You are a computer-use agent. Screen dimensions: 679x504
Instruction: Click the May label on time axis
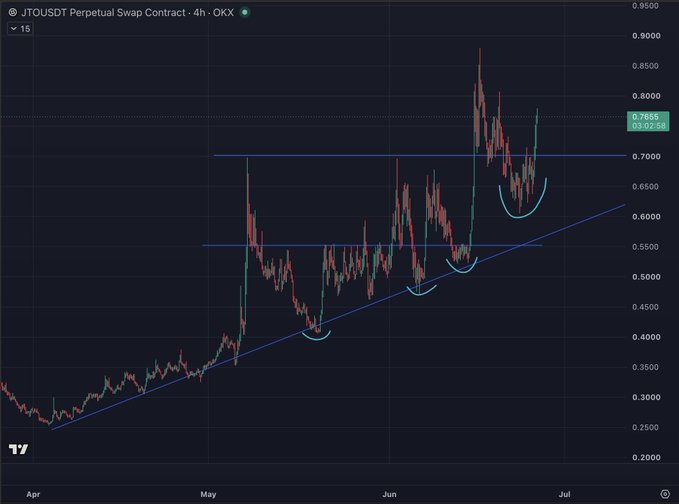208,494
